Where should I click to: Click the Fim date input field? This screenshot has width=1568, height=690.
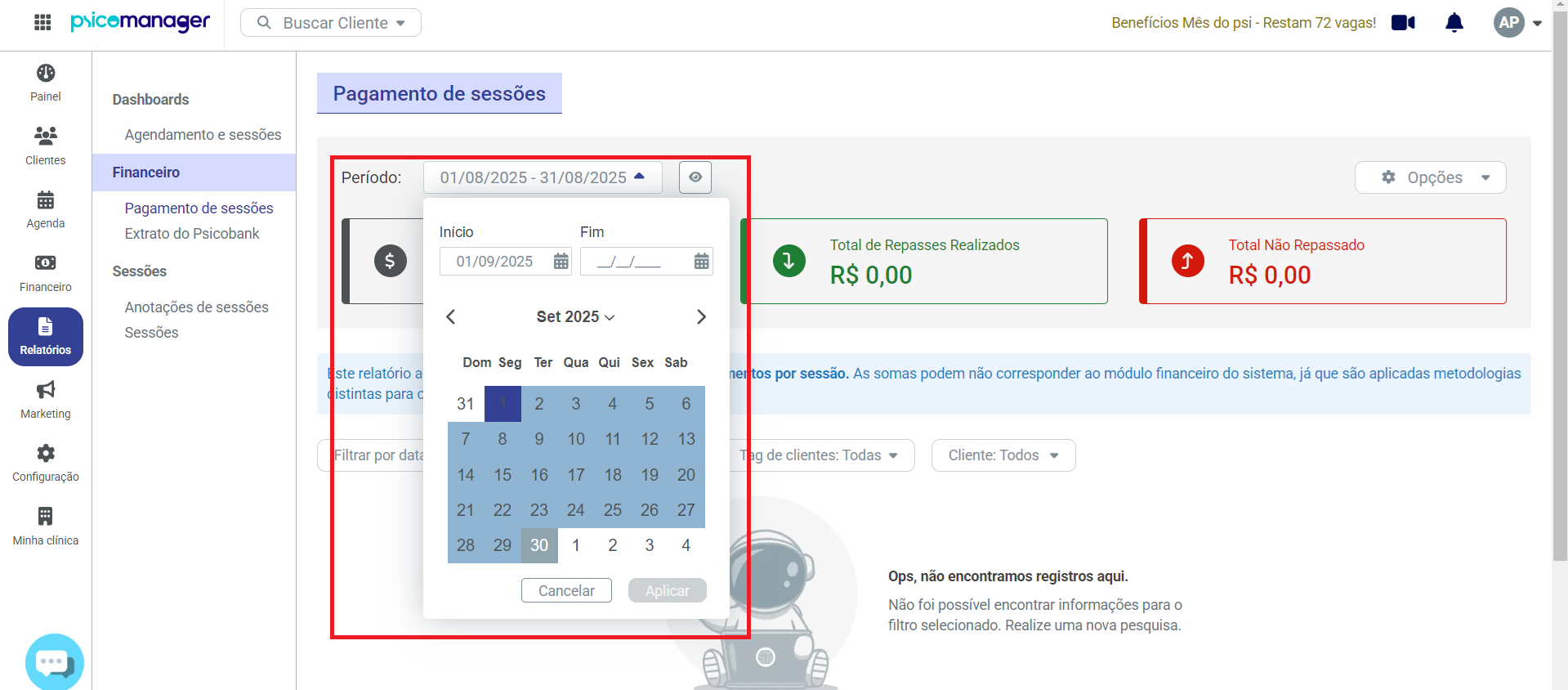click(x=646, y=262)
